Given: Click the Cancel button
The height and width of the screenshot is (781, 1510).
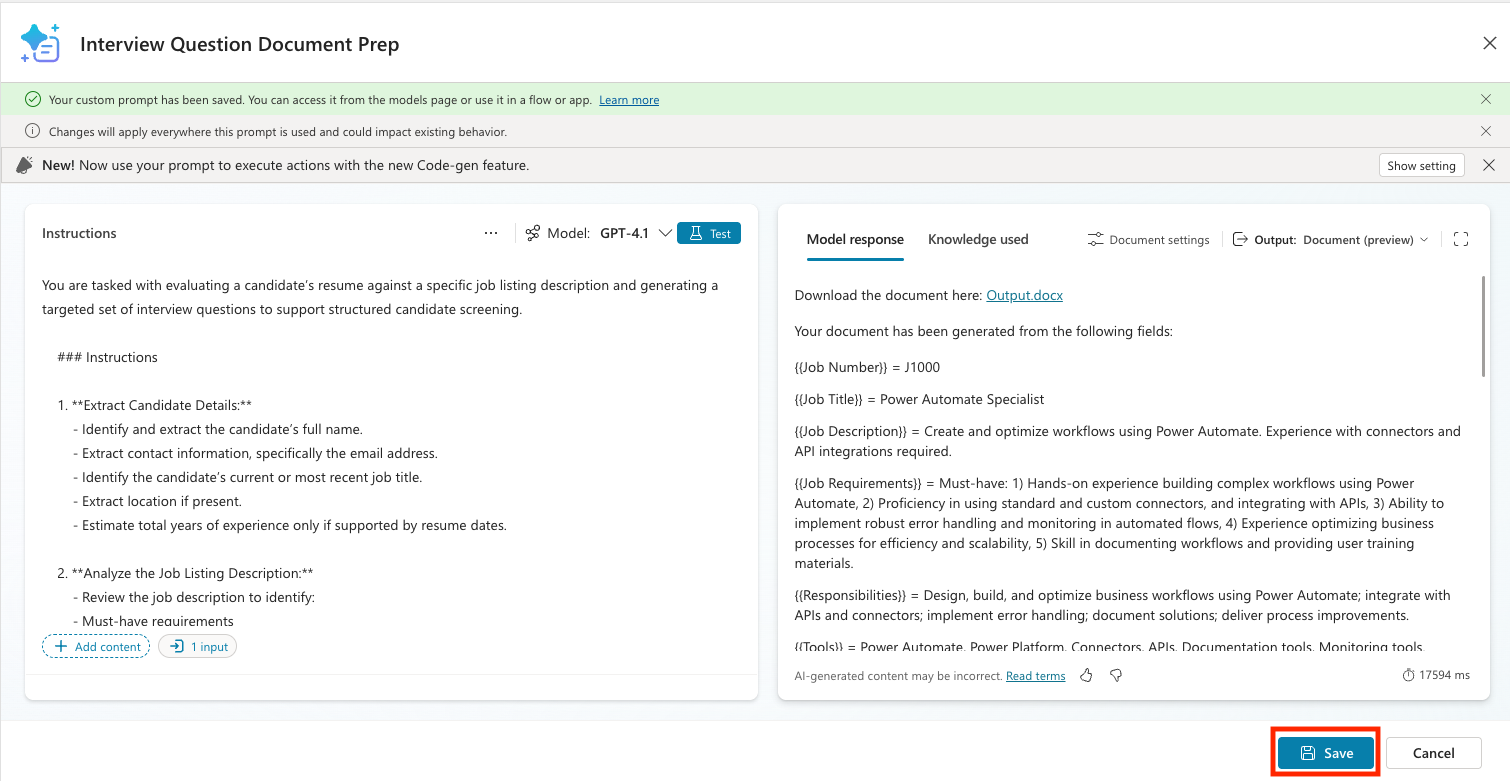Looking at the screenshot, I should 1433,753.
